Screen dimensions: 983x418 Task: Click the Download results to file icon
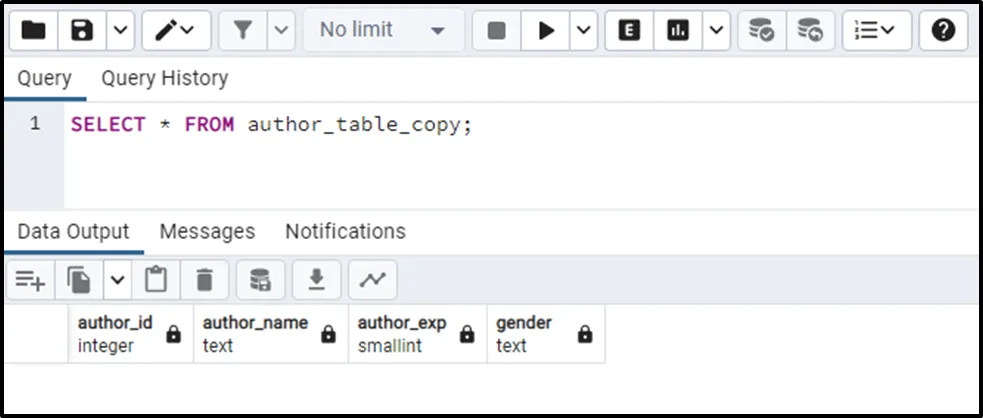pos(316,281)
